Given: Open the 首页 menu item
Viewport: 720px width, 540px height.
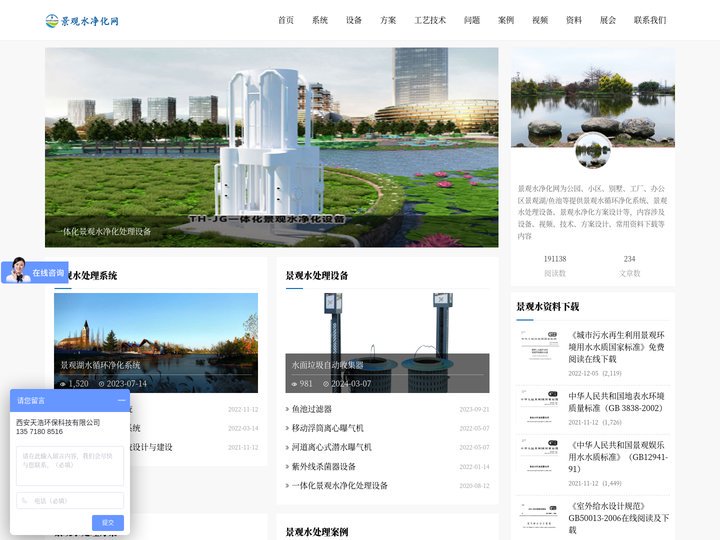Looking at the screenshot, I should tap(286, 20).
